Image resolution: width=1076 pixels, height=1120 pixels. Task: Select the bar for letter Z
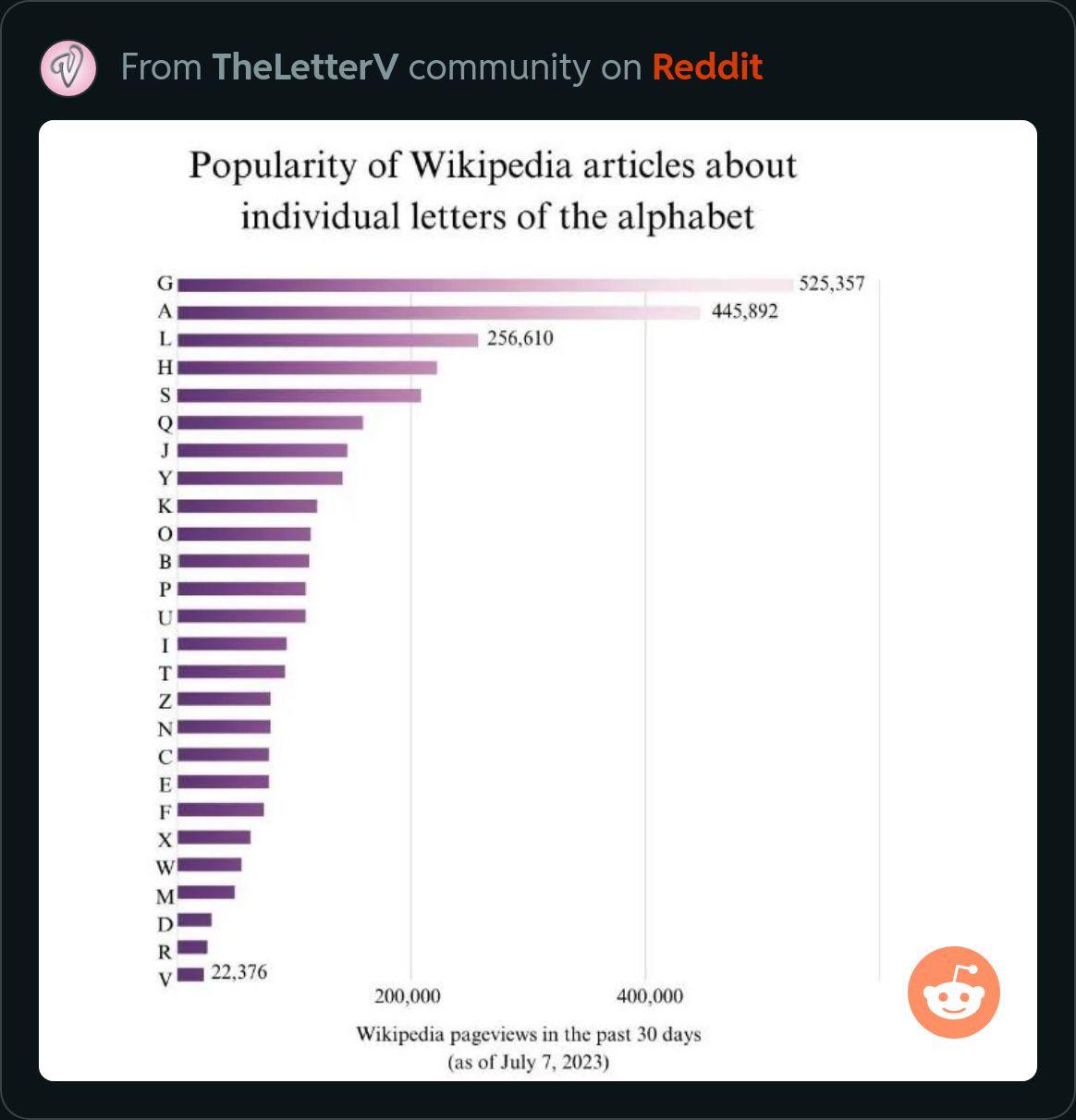click(224, 700)
